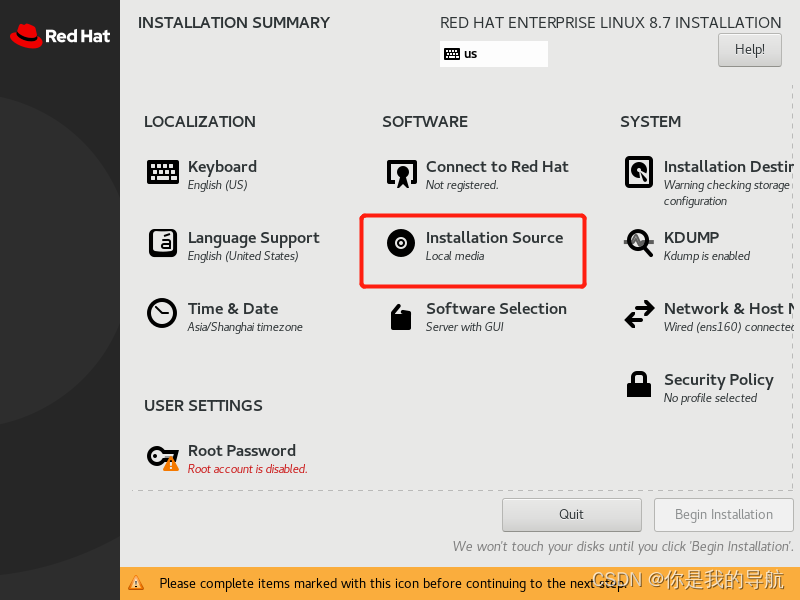Click Begin Installation button
This screenshot has width=800, height=600.
click(723, 515)
